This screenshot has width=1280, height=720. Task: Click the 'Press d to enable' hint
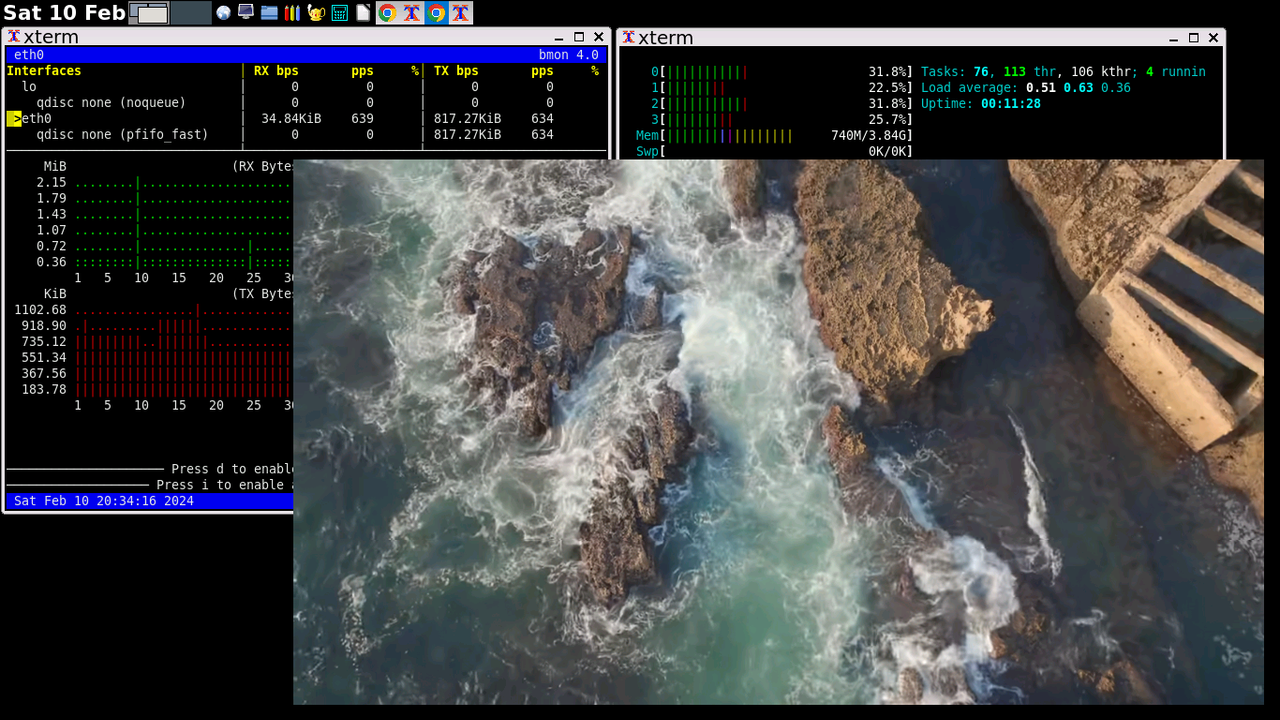pyautogui.click(x=232, y=469)
